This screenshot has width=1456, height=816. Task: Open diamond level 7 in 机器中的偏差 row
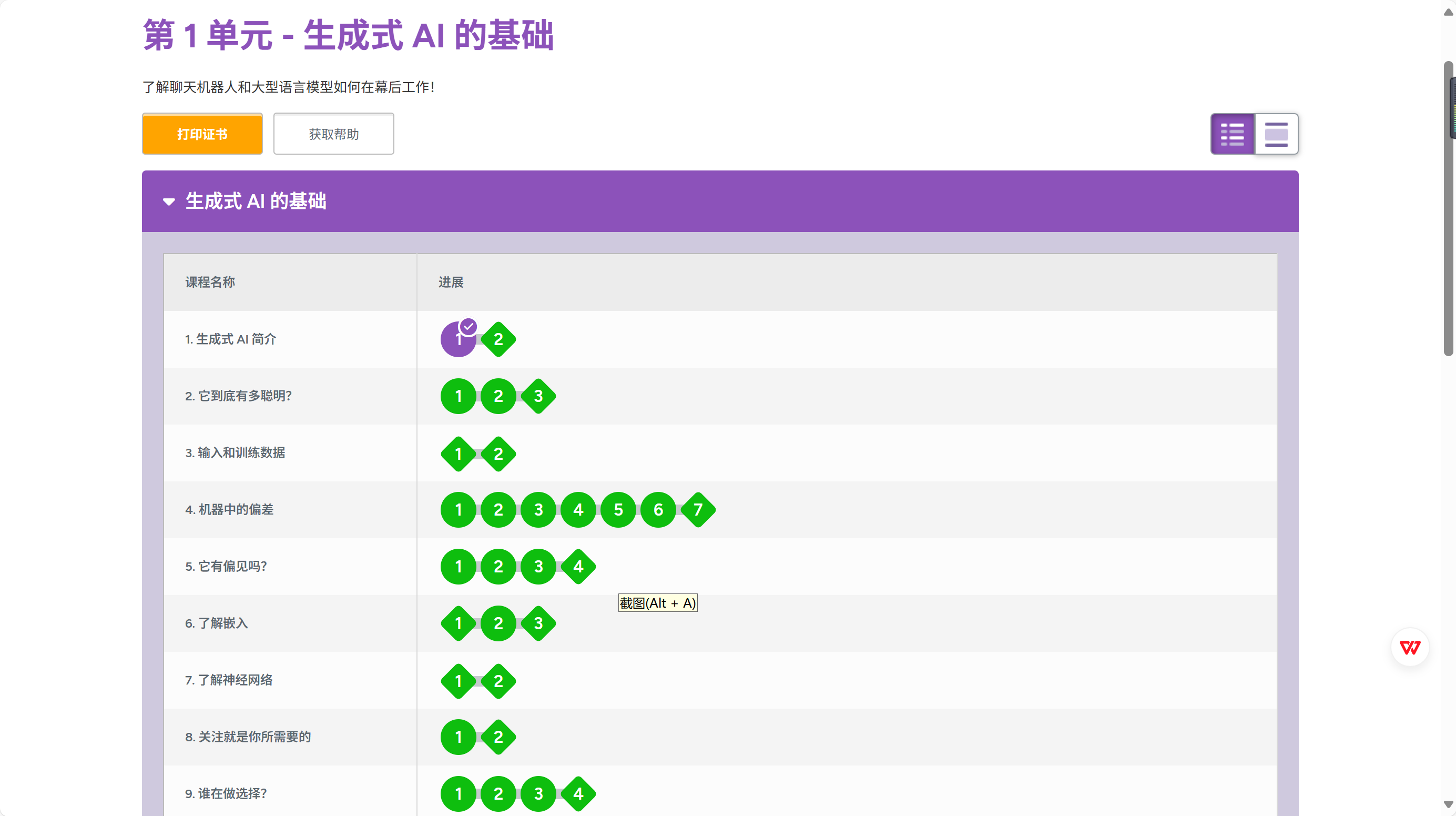pos(698,509)
